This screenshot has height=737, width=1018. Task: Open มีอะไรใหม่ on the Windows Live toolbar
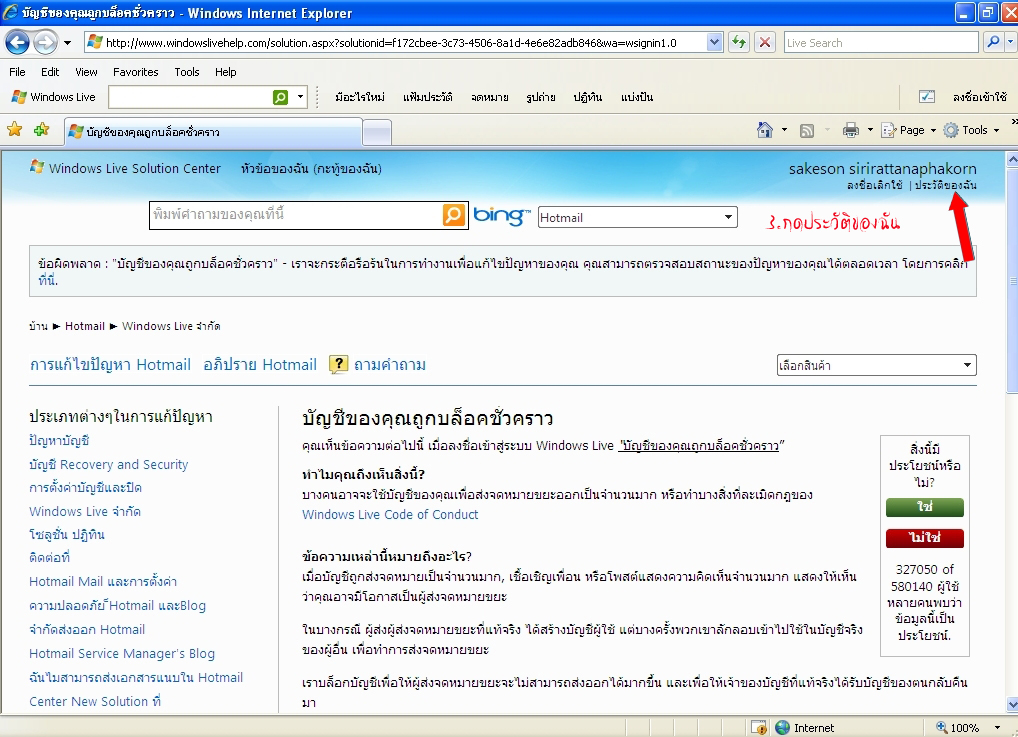click(360, 97)
